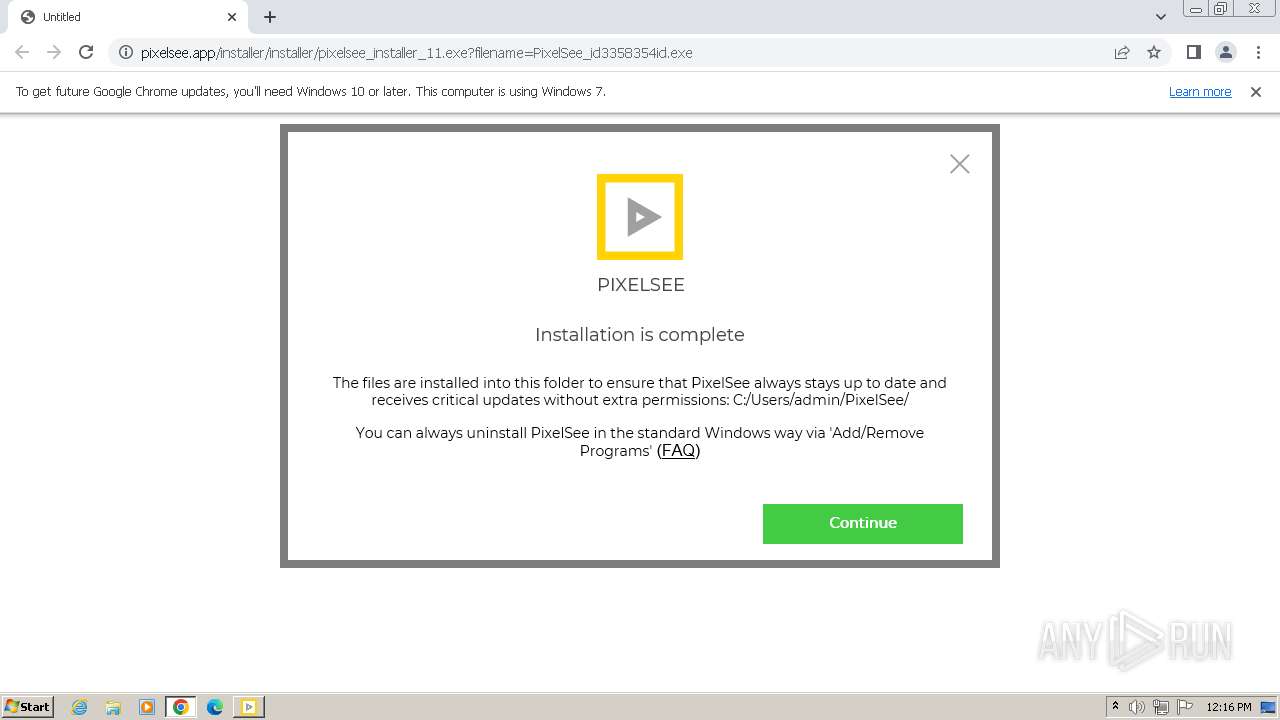Go back to the previous page
Viewport: 1280px width, 720px height.
(22, 52)
